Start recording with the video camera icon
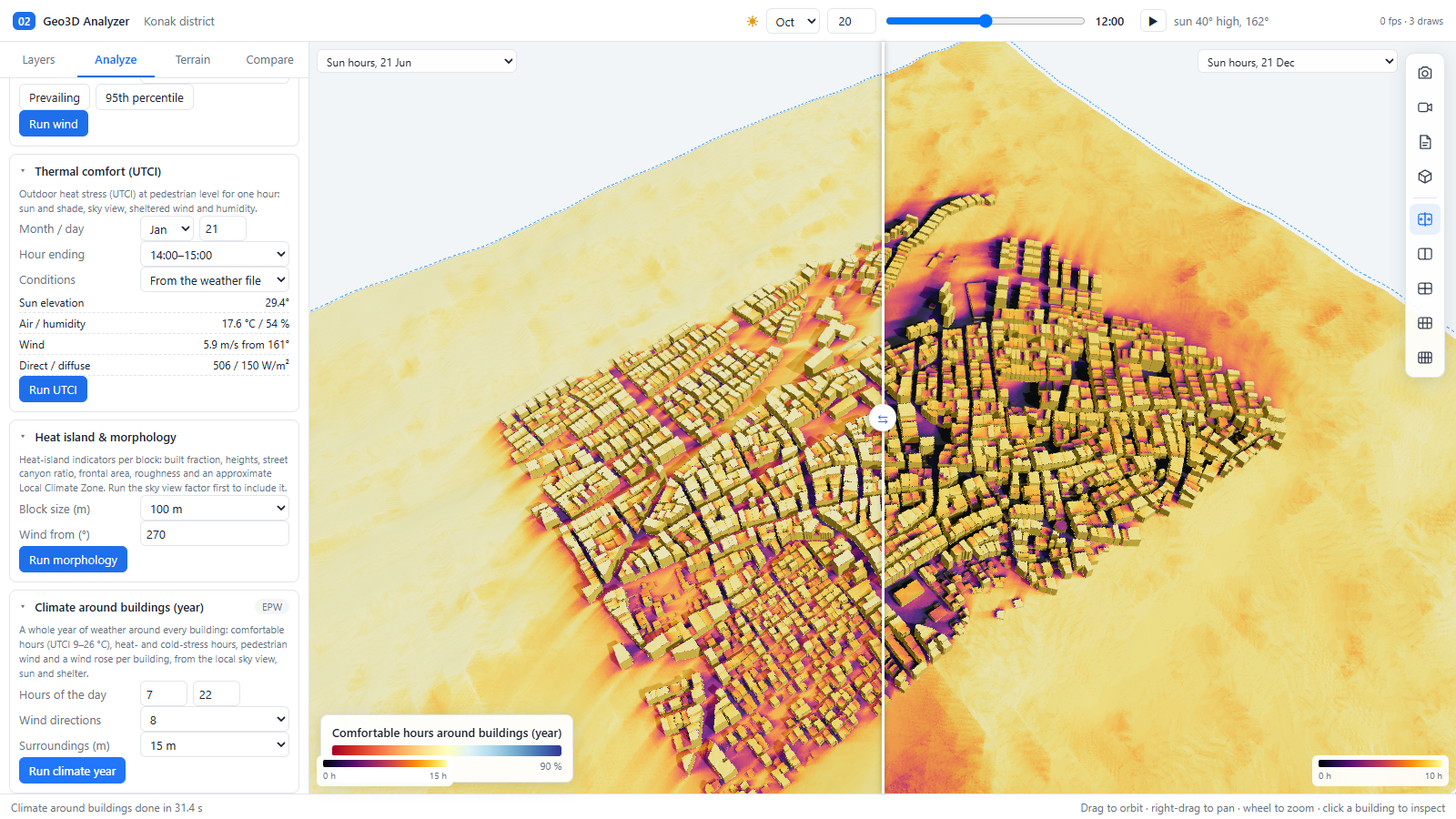The width and height of the screenshot is (1456, 819). point(1425,107)
